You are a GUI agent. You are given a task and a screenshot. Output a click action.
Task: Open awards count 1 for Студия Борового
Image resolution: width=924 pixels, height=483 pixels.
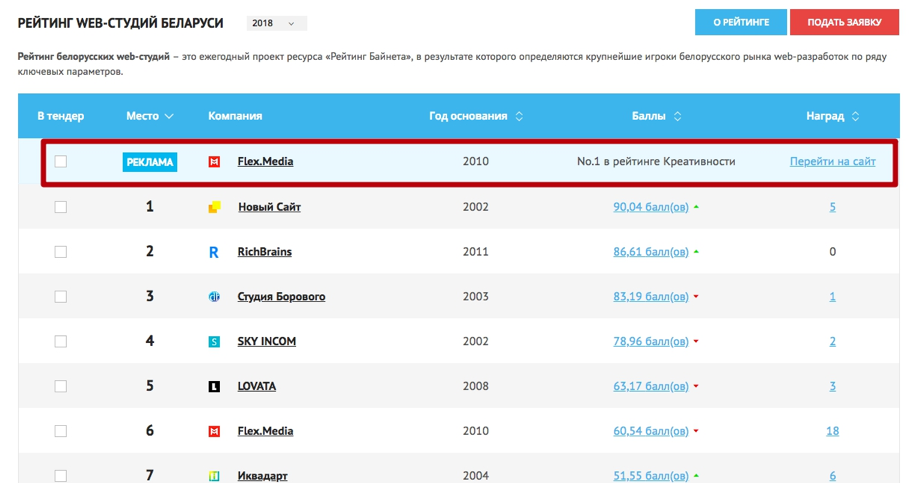click(833, 296)
